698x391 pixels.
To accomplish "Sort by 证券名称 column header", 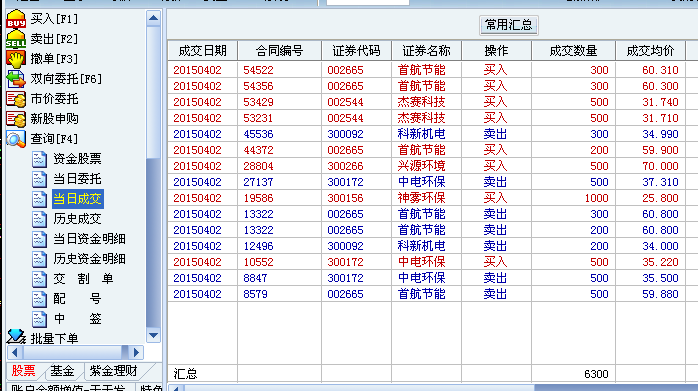I will pos(426,51).
